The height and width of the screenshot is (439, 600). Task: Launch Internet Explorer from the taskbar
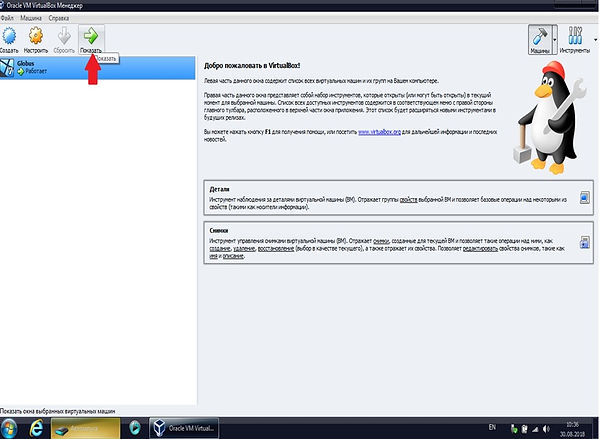click(x=36, y=428)
